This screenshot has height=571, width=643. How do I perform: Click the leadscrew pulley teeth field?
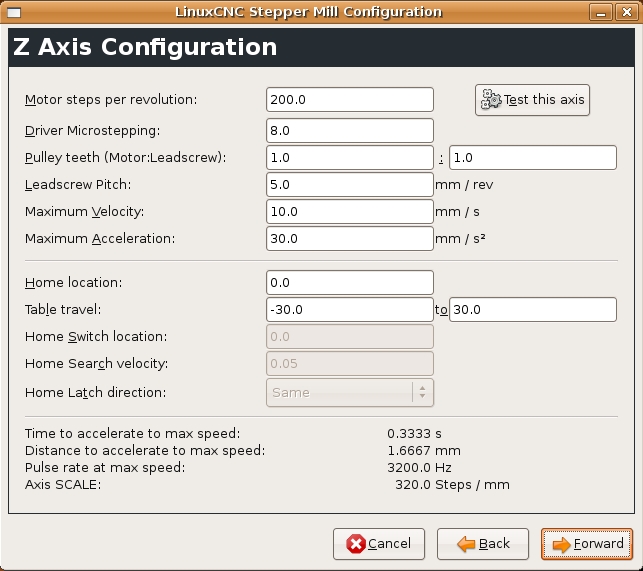click(x=533, y=158)
